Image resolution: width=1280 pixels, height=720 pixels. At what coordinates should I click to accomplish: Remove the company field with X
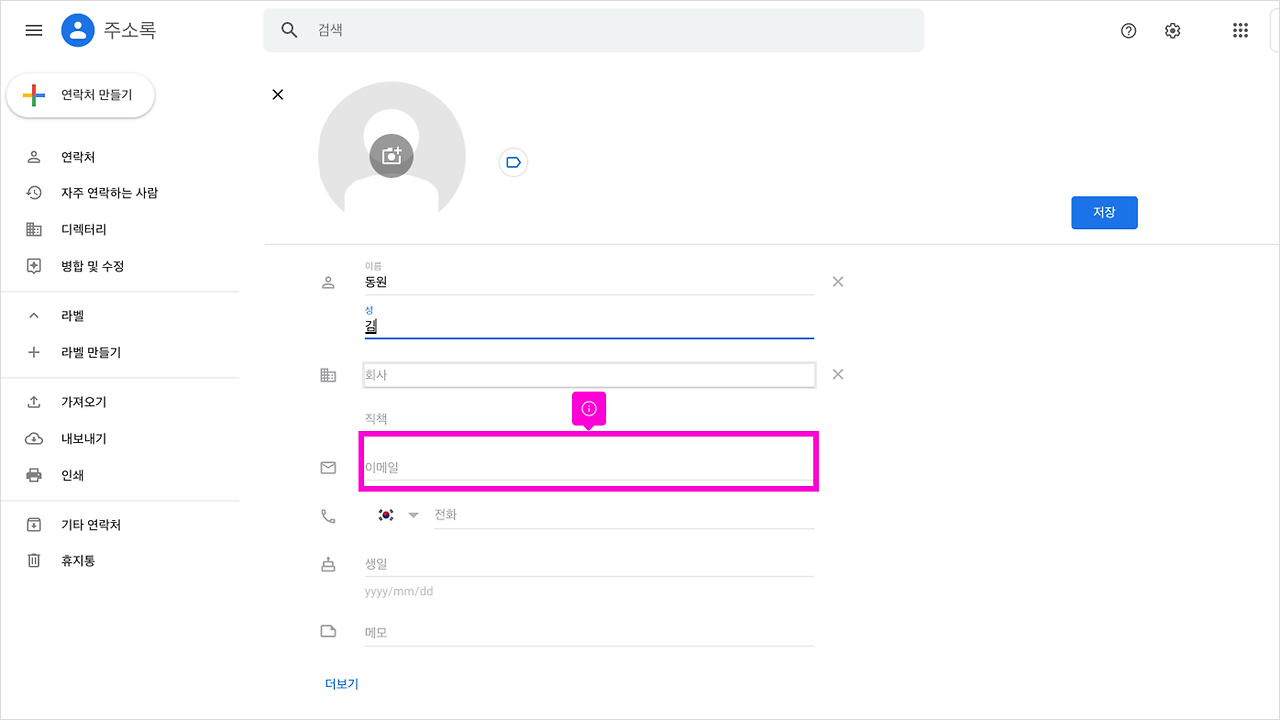click(x=838, y=374)
